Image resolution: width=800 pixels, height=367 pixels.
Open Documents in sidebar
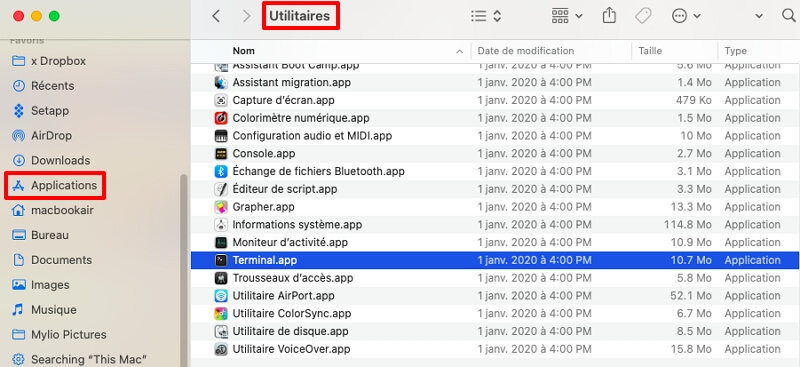(x=52, y=260)
